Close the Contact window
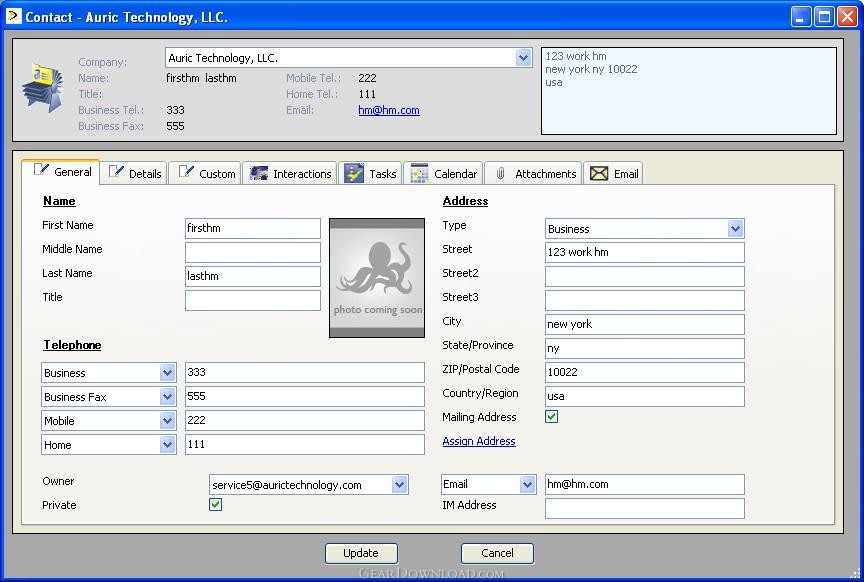This screenshot has width=864, height=582. [x=847, y=17]
